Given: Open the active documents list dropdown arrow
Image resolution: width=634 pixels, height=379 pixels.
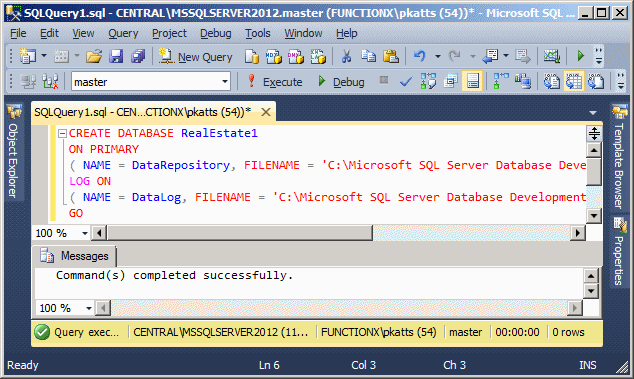Looking at the screenshot, I should pyautogui.click(x=593, y=113).
